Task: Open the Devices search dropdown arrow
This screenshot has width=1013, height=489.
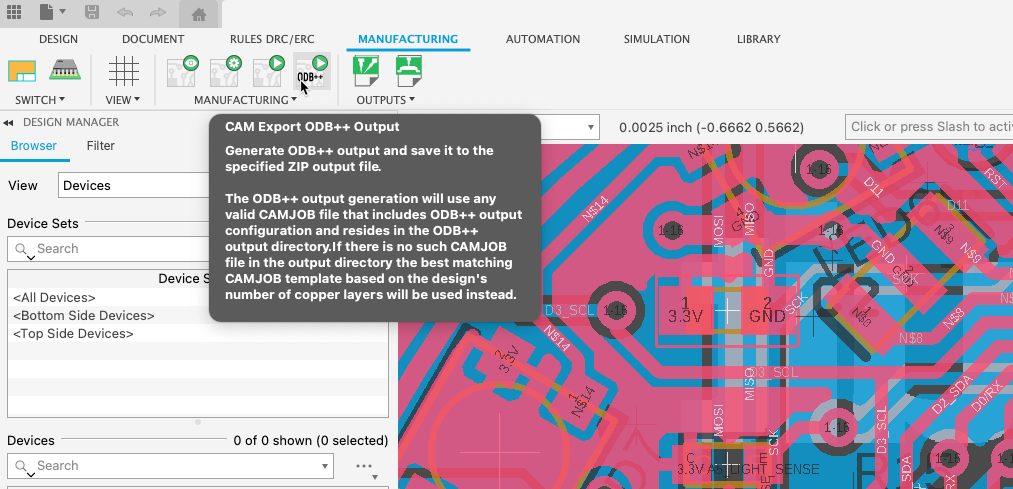Action: 325,466
